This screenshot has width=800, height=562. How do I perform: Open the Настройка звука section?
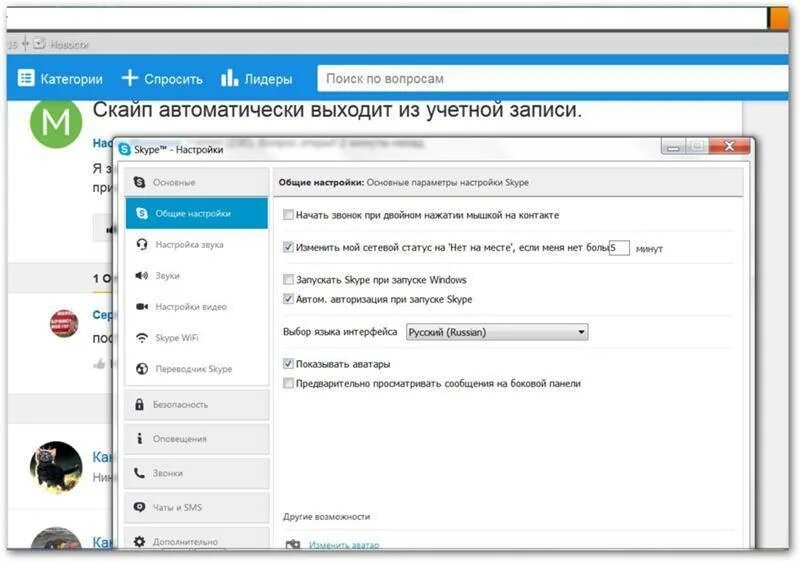(196, 244)
